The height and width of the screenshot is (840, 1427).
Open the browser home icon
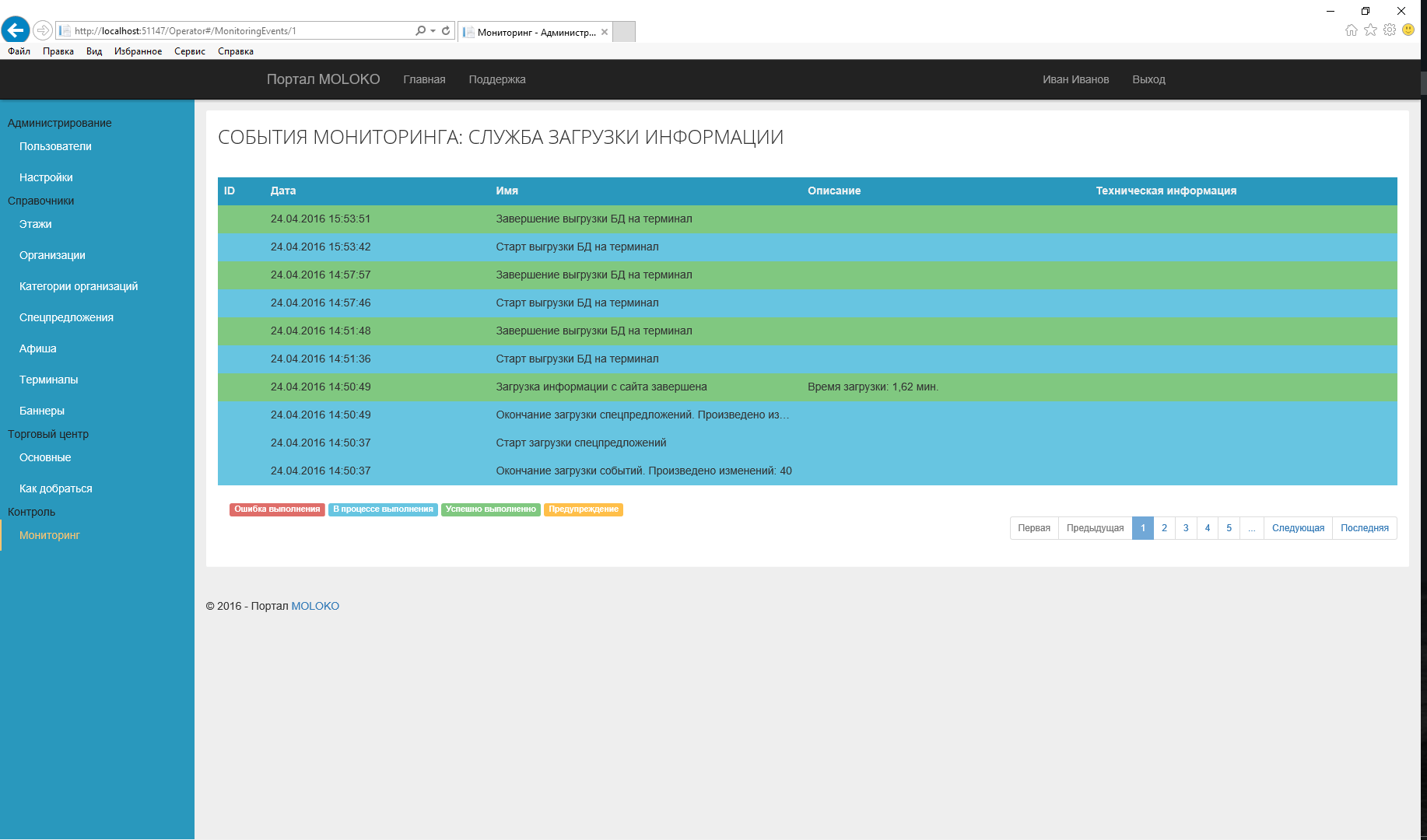pos(1351,30)
